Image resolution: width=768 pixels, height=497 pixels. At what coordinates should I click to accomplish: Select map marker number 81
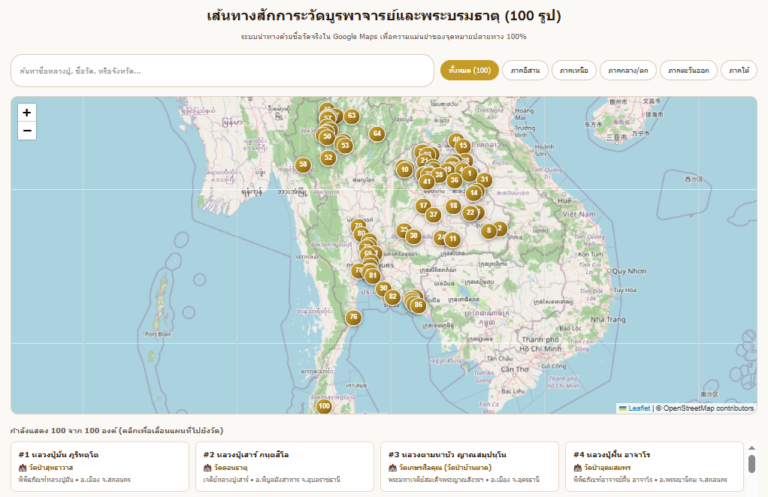pos(373,276)
